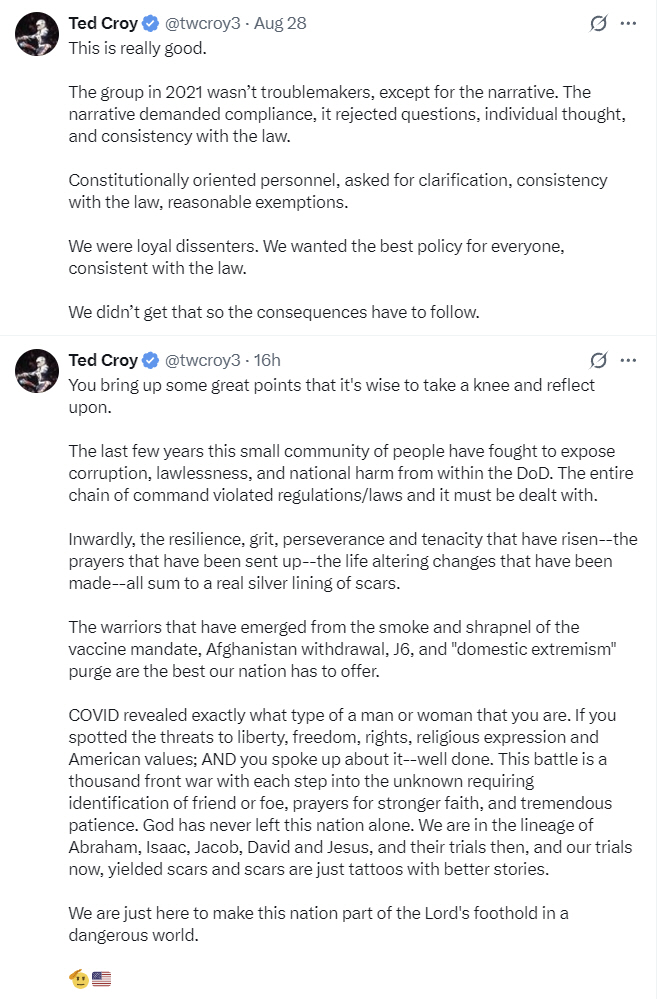Screen dimensions: 658x999
Task: Open the @twcroy3 handle on the 16h post
Action: coord(203,361)
